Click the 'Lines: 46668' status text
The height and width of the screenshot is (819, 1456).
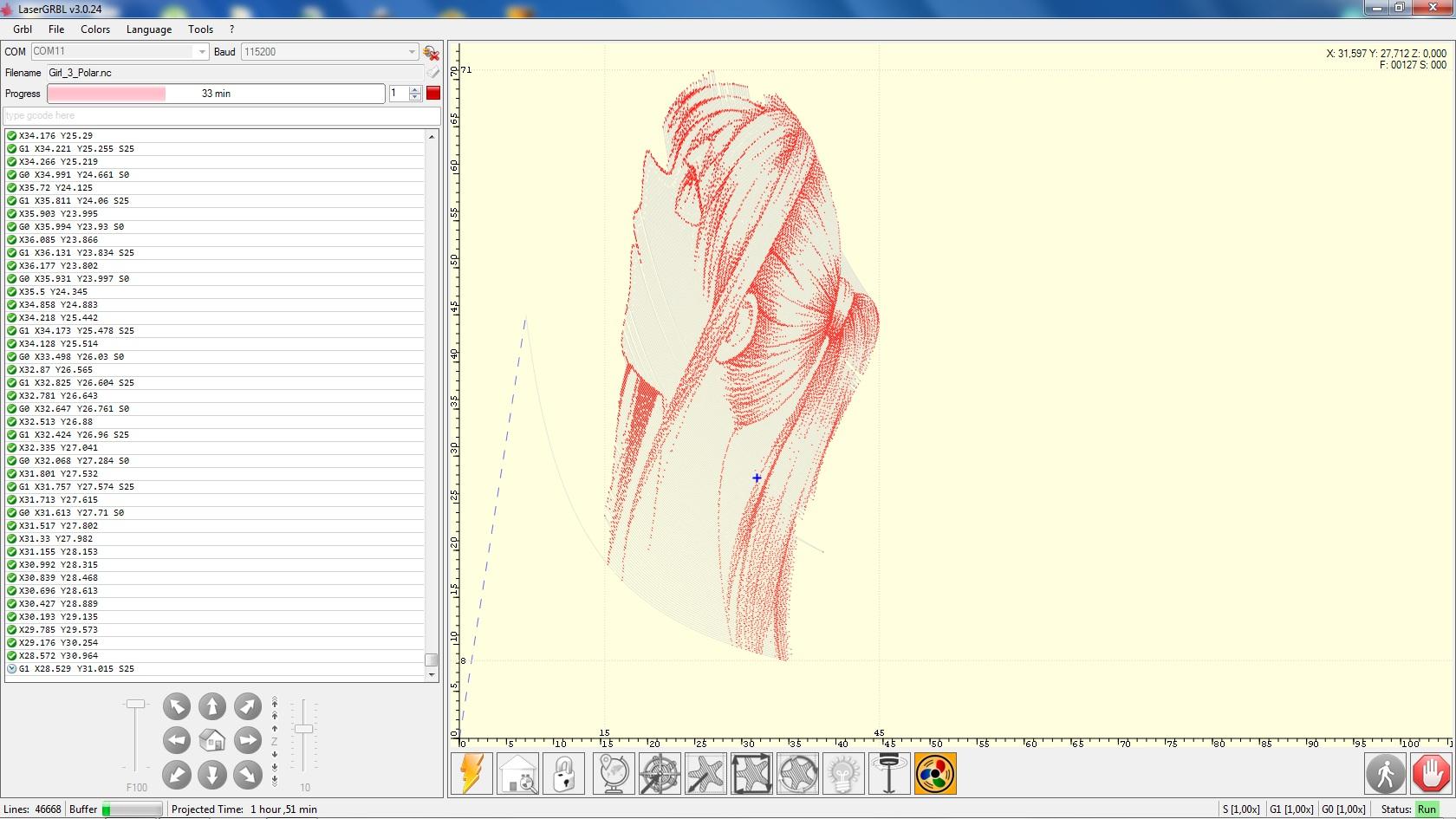coord(33,809)
